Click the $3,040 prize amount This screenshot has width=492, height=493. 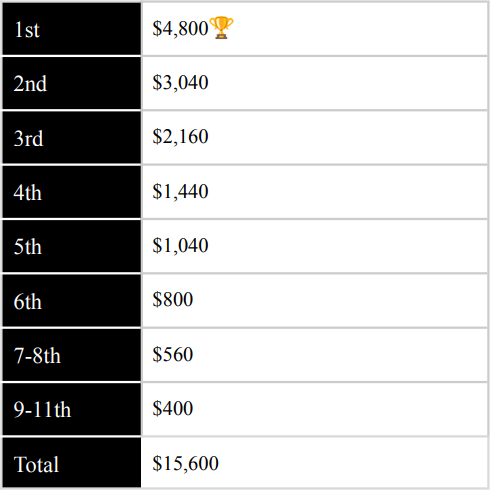(x=180, y=83)
